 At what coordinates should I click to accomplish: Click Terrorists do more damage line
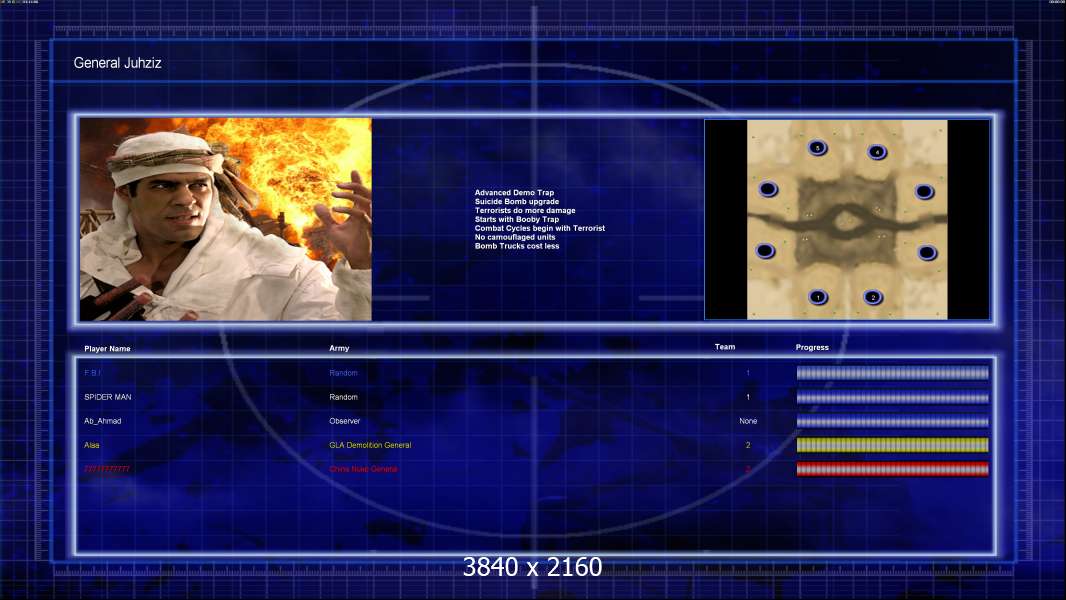525,211
